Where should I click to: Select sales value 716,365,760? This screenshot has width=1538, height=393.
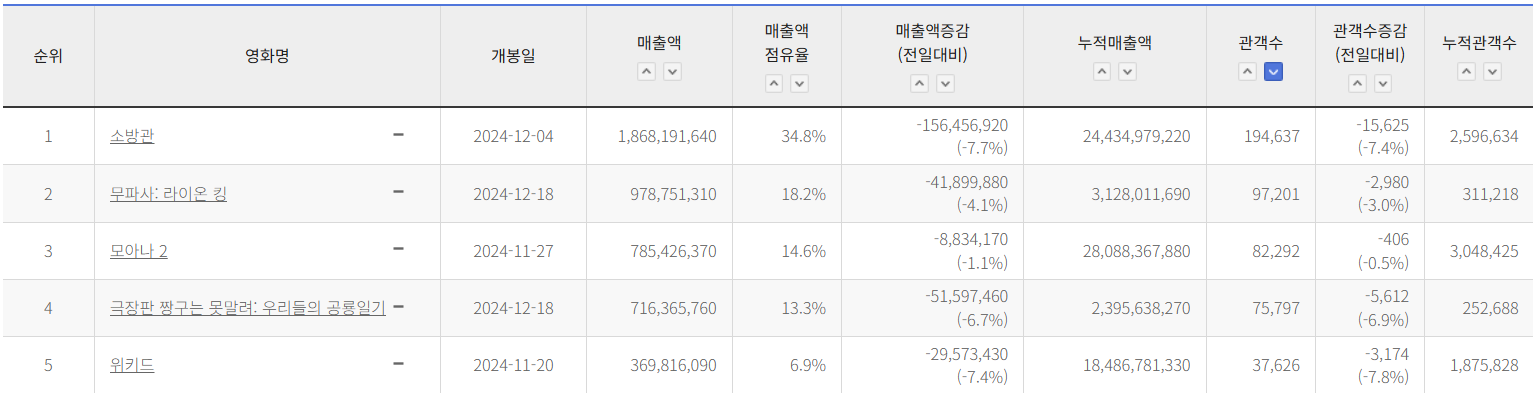click(x=674, y=309)
